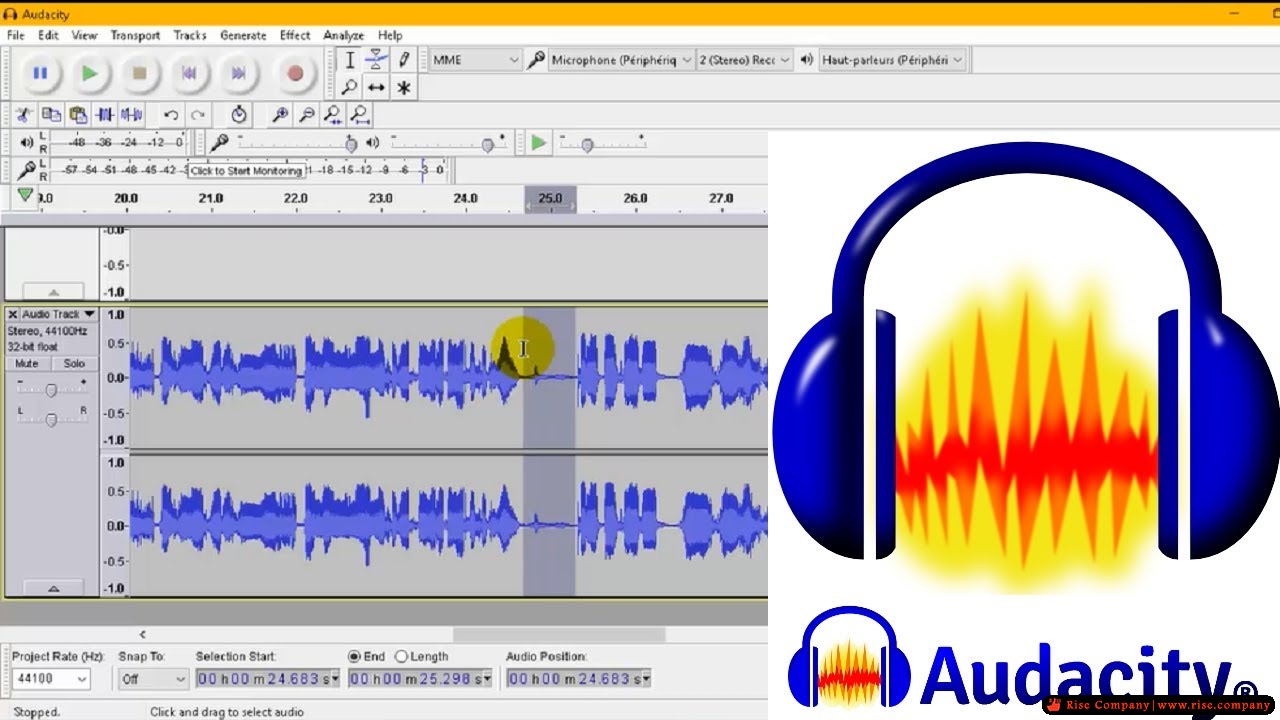
Task: Open the Microphone recording device dropdown
Action: [620, 60]
